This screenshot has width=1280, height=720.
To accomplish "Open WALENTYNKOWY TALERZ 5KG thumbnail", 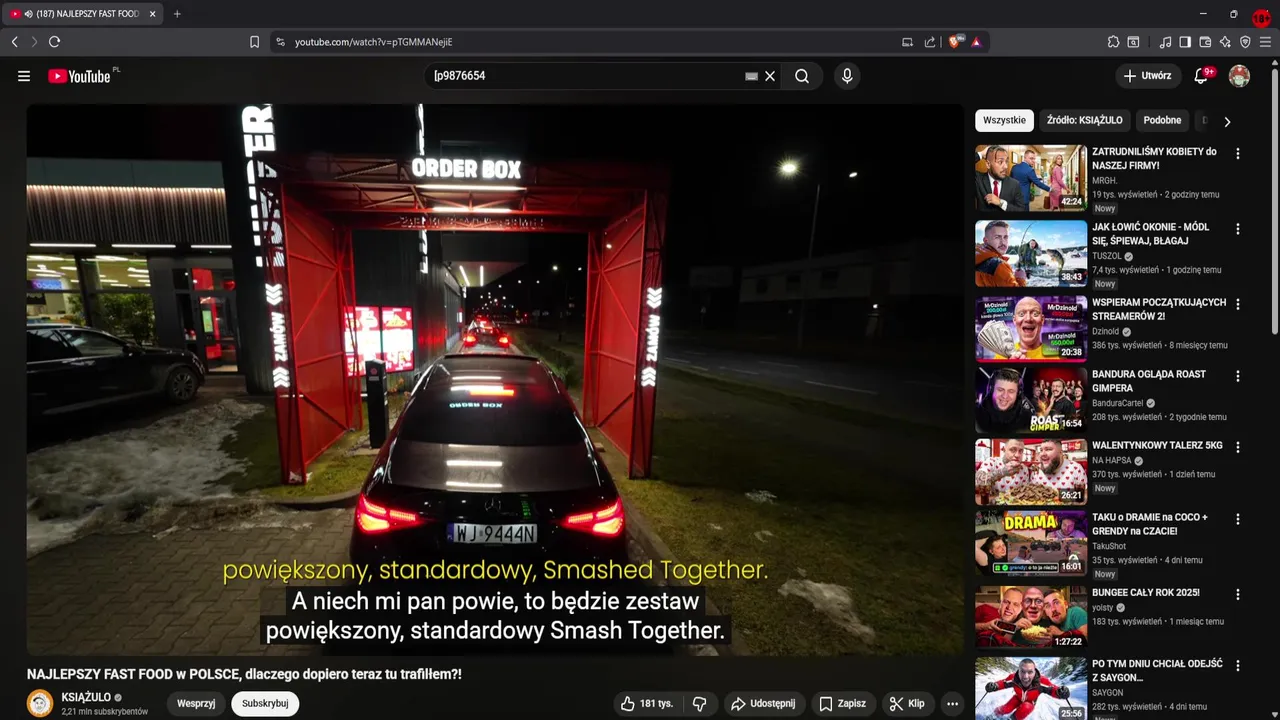I will coord(1031,472).
